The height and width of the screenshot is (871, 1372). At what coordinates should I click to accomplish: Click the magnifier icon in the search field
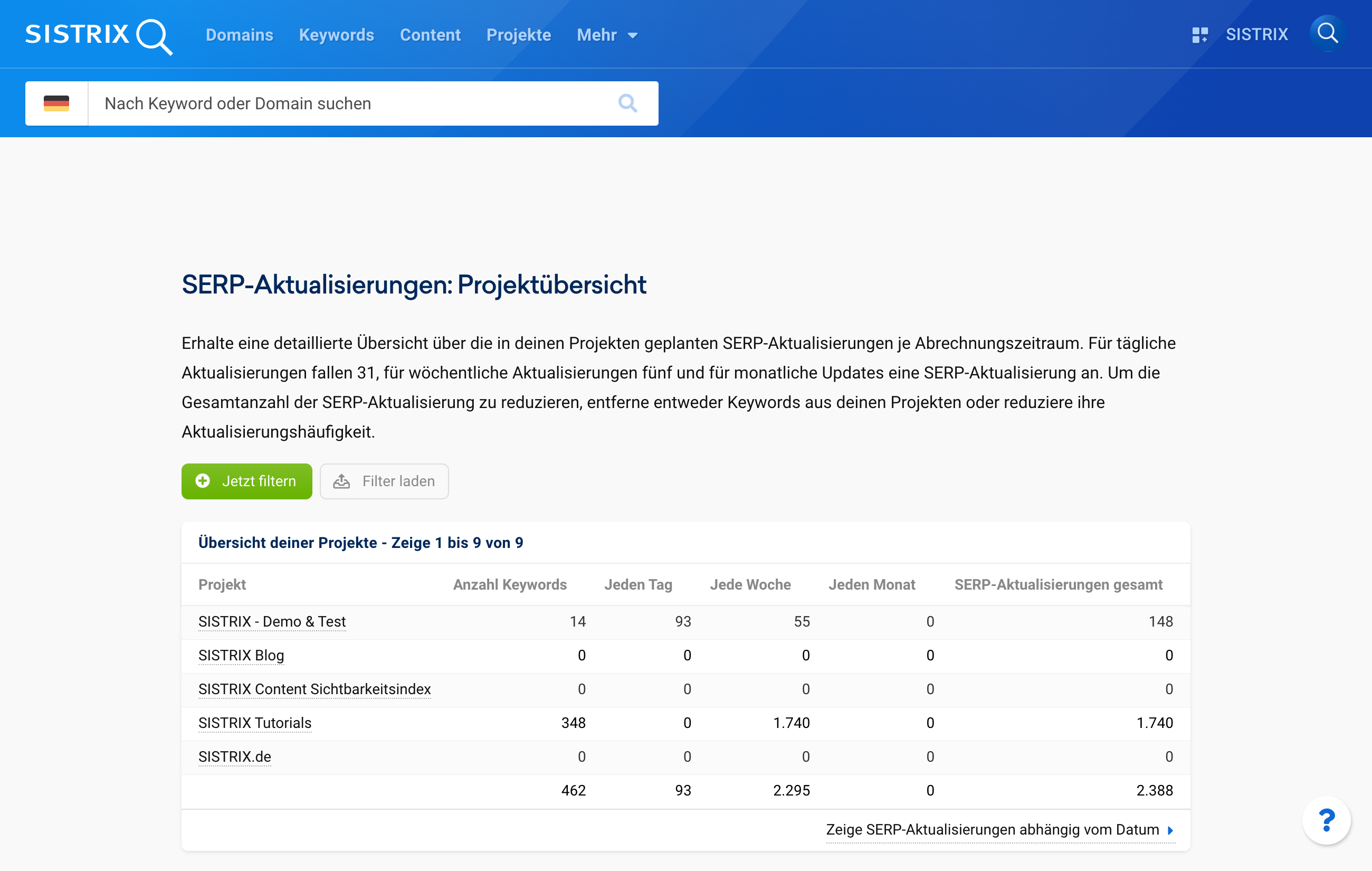[x=627, y=103]
